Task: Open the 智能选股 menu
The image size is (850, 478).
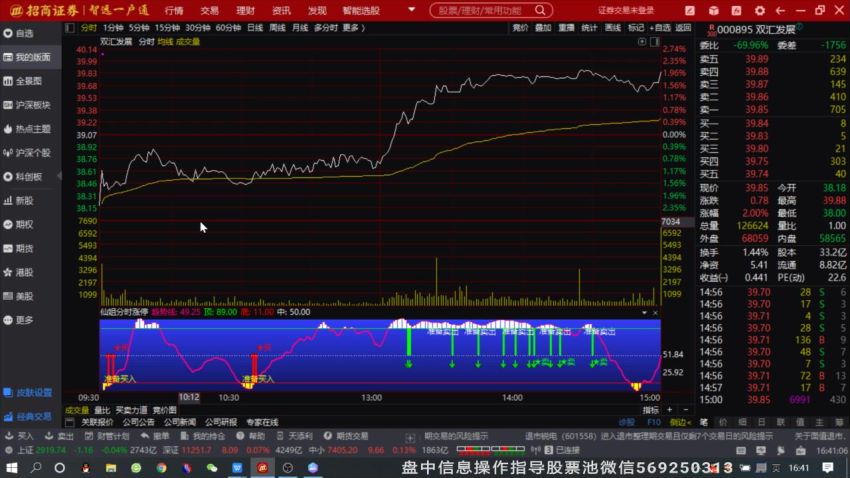Action: click(361, 10)
